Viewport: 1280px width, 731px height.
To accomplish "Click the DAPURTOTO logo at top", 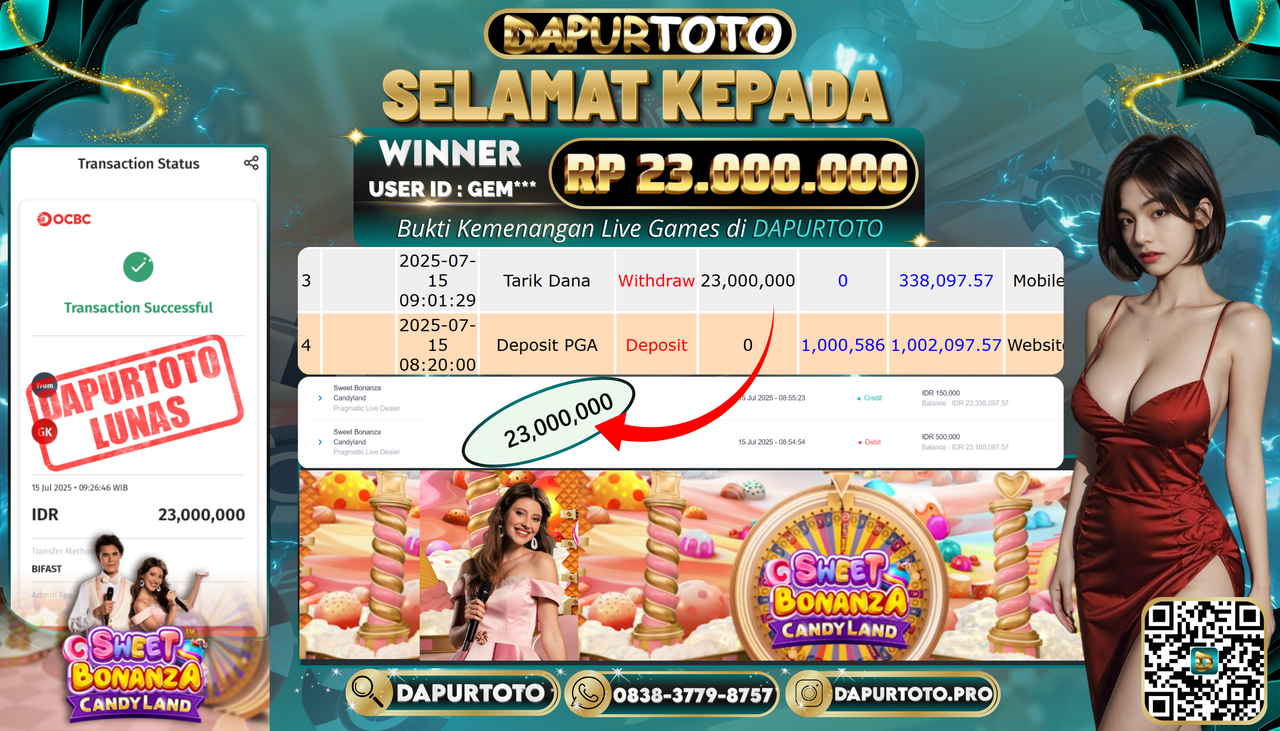I will [640, 34].
